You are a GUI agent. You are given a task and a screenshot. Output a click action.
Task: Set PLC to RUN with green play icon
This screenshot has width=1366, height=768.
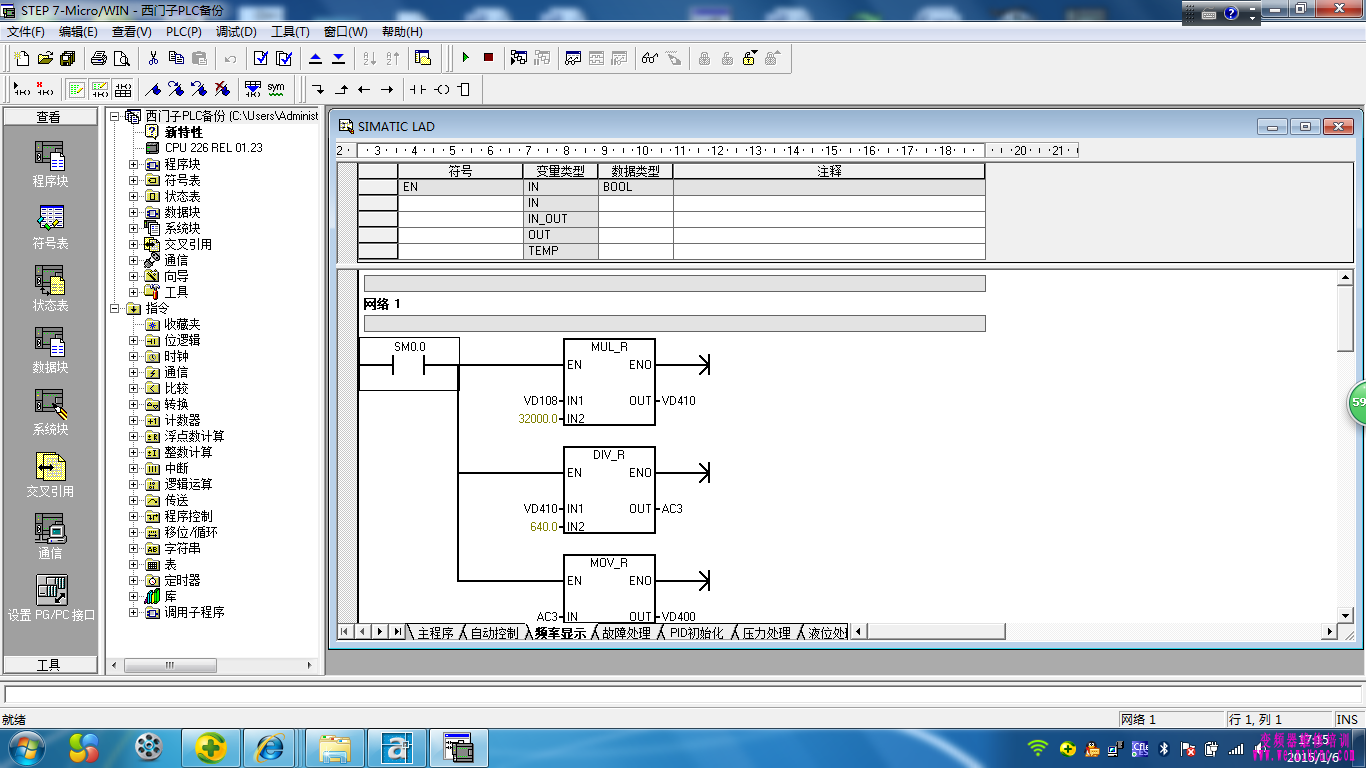[x=465, y=58]
